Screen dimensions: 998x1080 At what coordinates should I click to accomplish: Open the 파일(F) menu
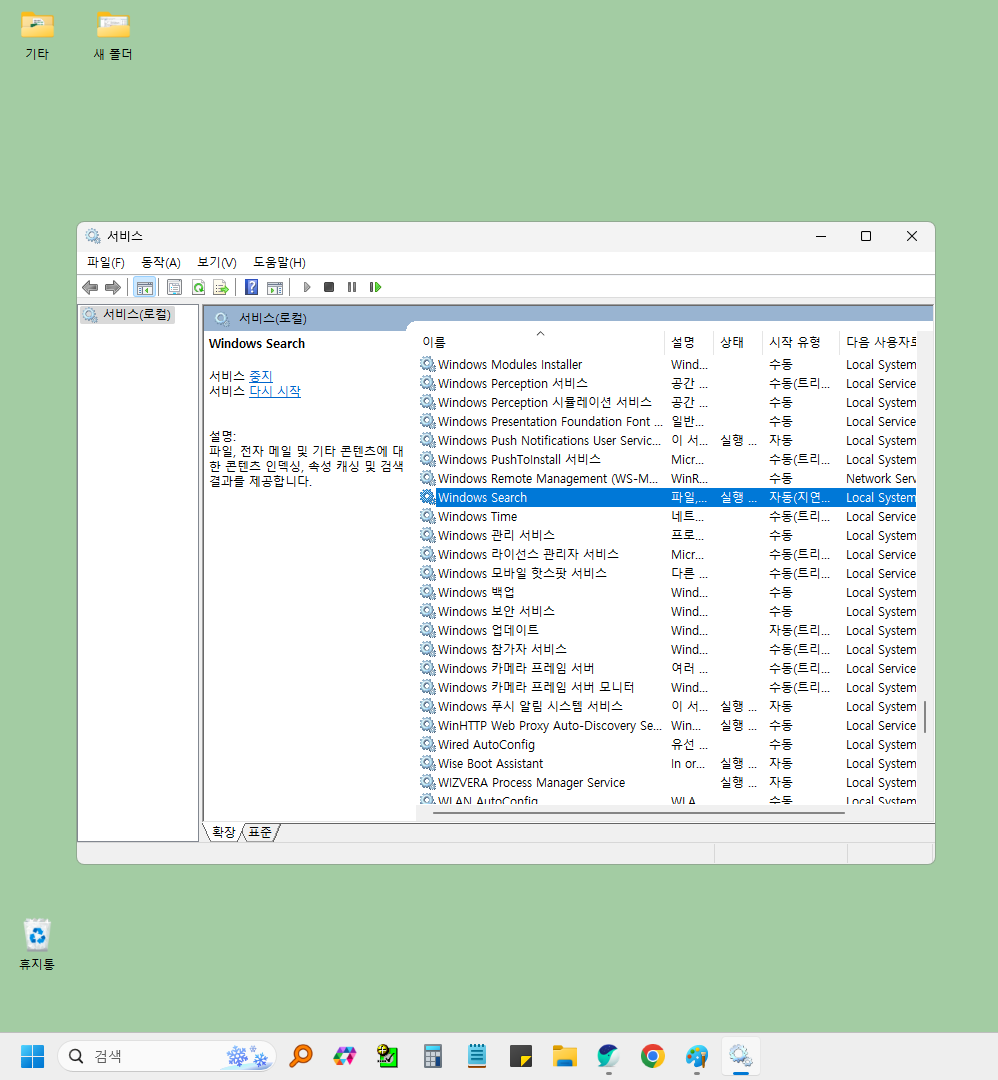tap(105, 262)
